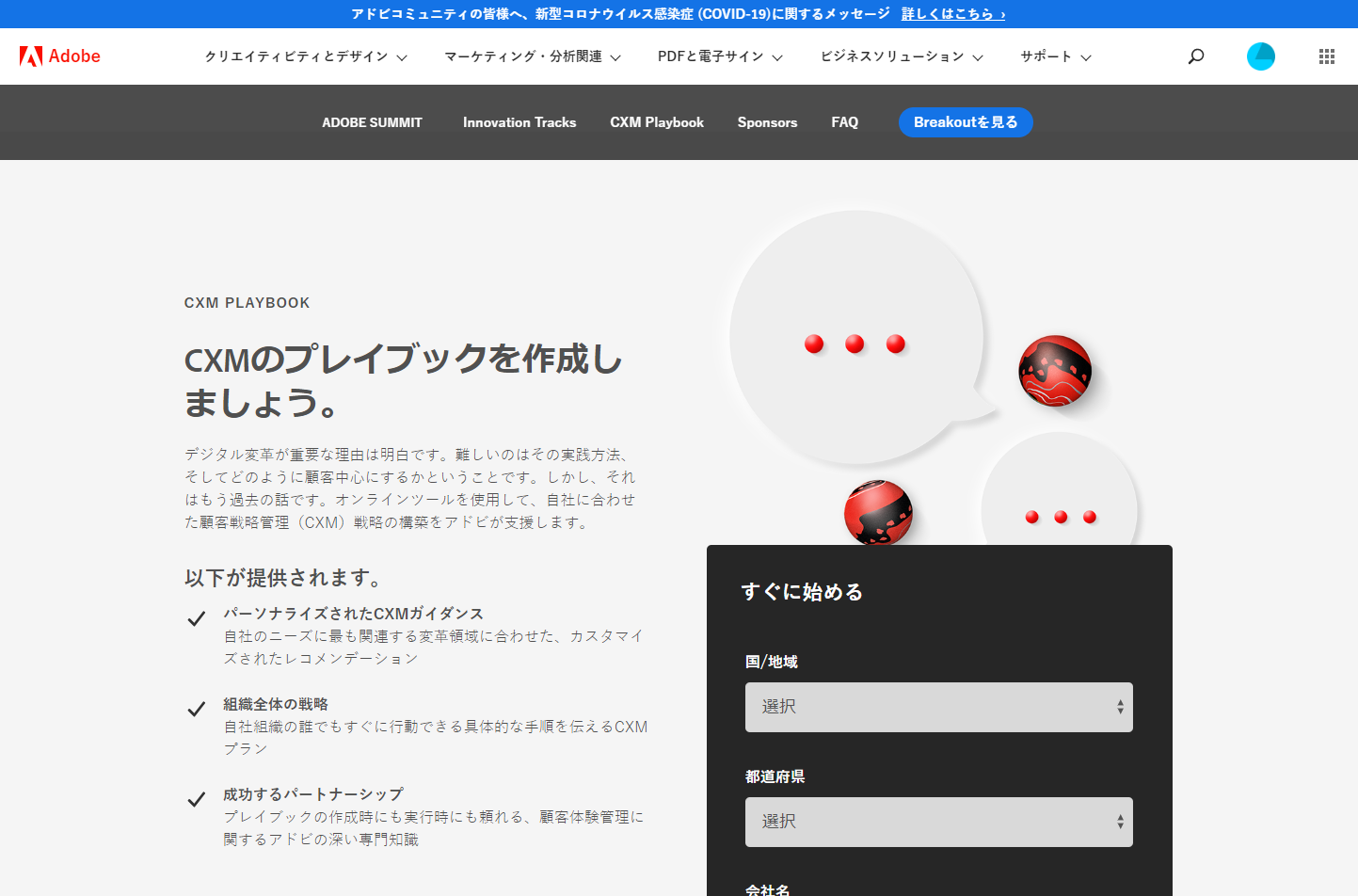Expand マーケティング・分析関連 menu
The height and width of the screenshot is (896, 1358).
click(533, 56)
